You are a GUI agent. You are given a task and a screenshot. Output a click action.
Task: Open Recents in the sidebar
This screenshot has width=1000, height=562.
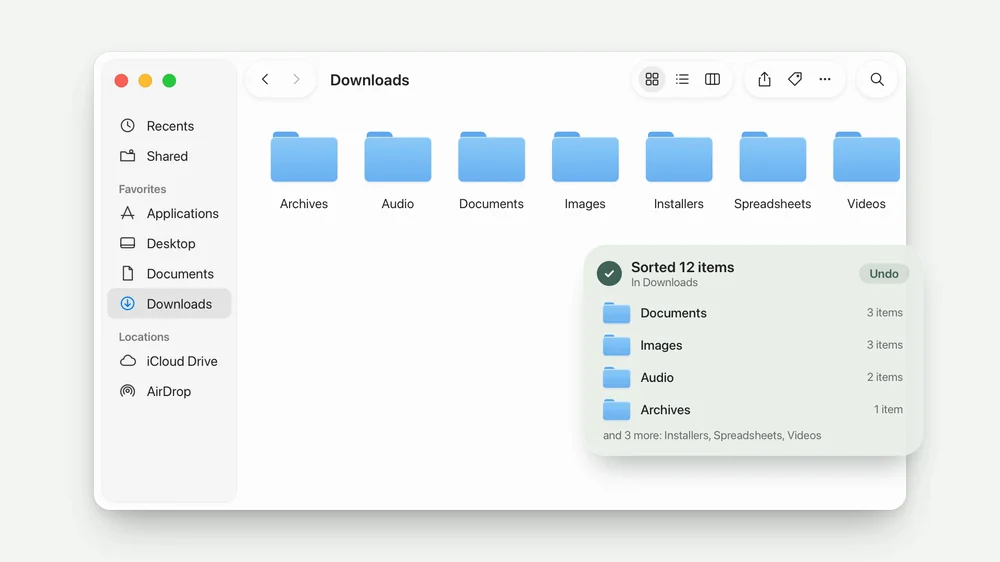click(x=169, y=126)
